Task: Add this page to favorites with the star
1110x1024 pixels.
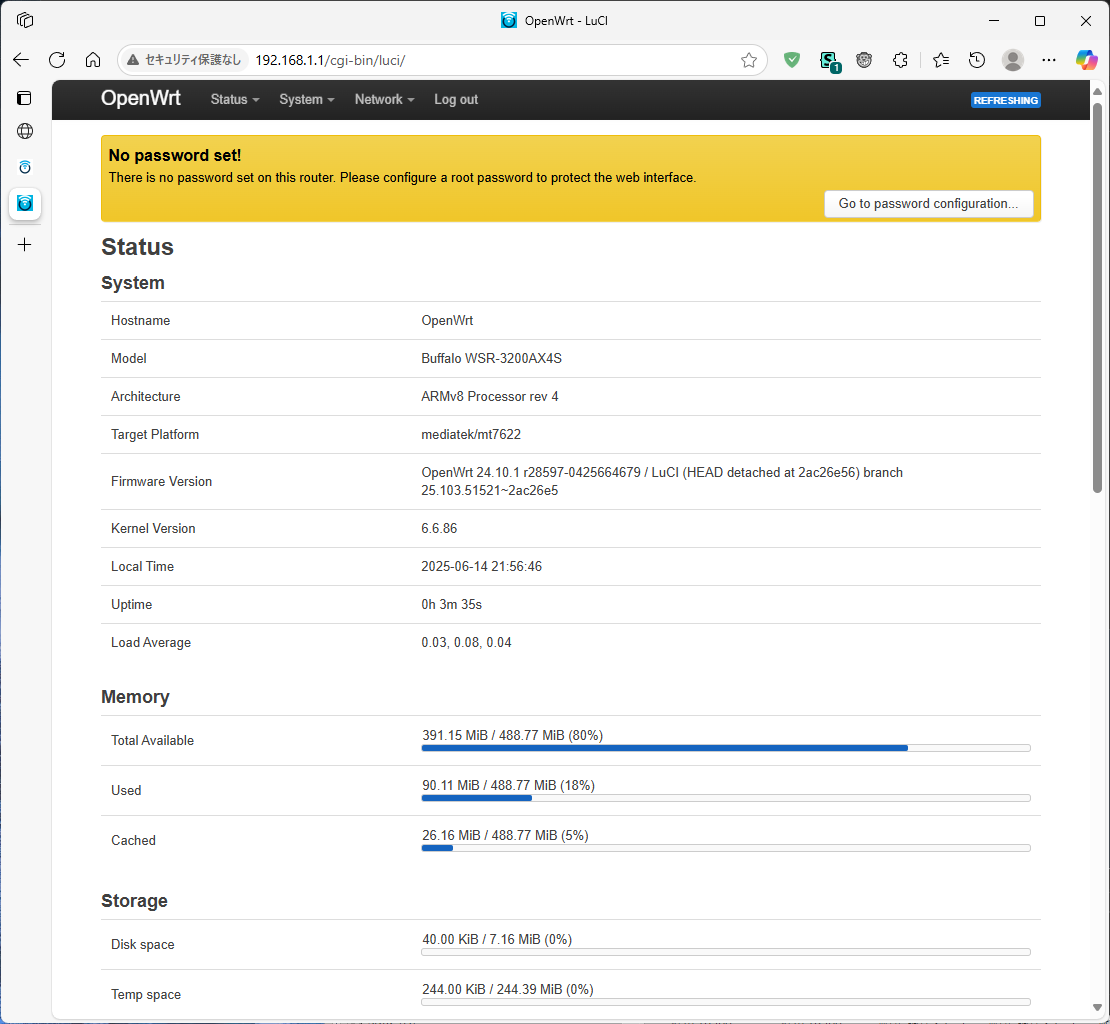Action: coord(749,60)
